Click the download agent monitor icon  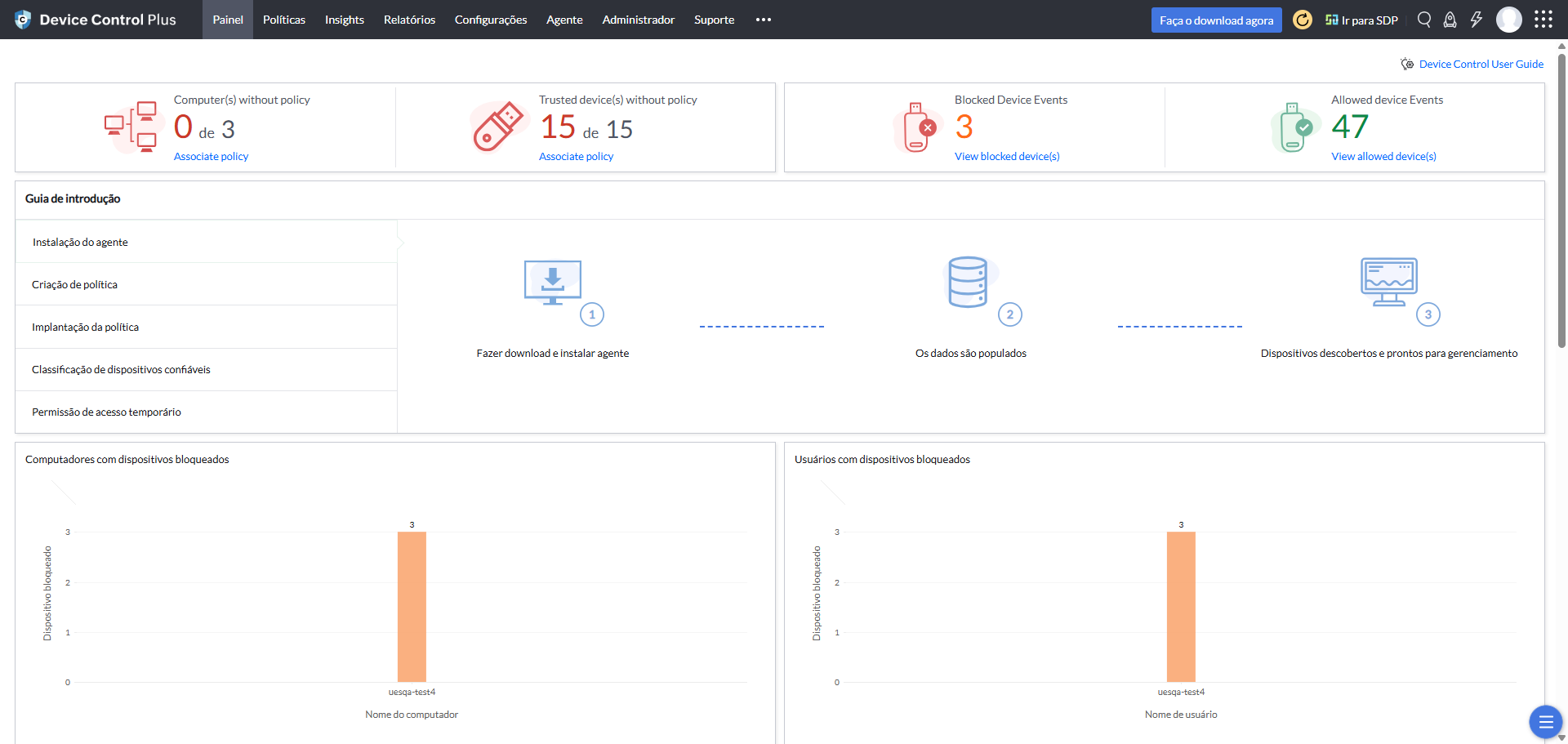(553, 283)
